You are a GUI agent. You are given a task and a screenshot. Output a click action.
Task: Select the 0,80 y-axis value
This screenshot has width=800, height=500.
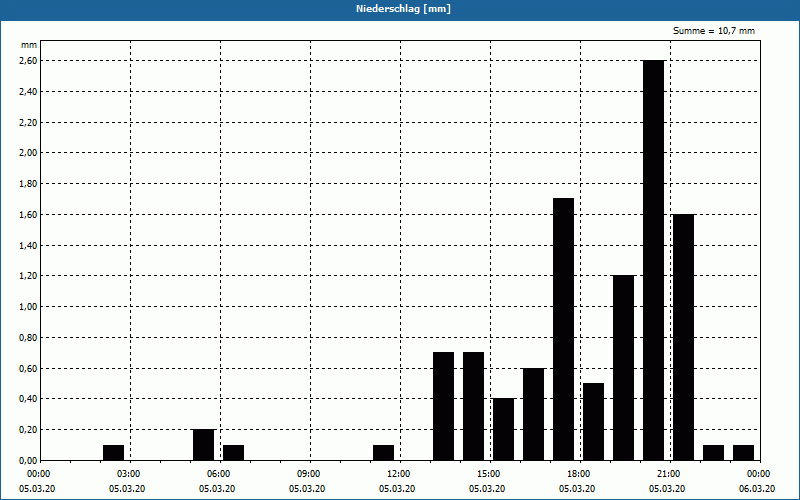29,337
